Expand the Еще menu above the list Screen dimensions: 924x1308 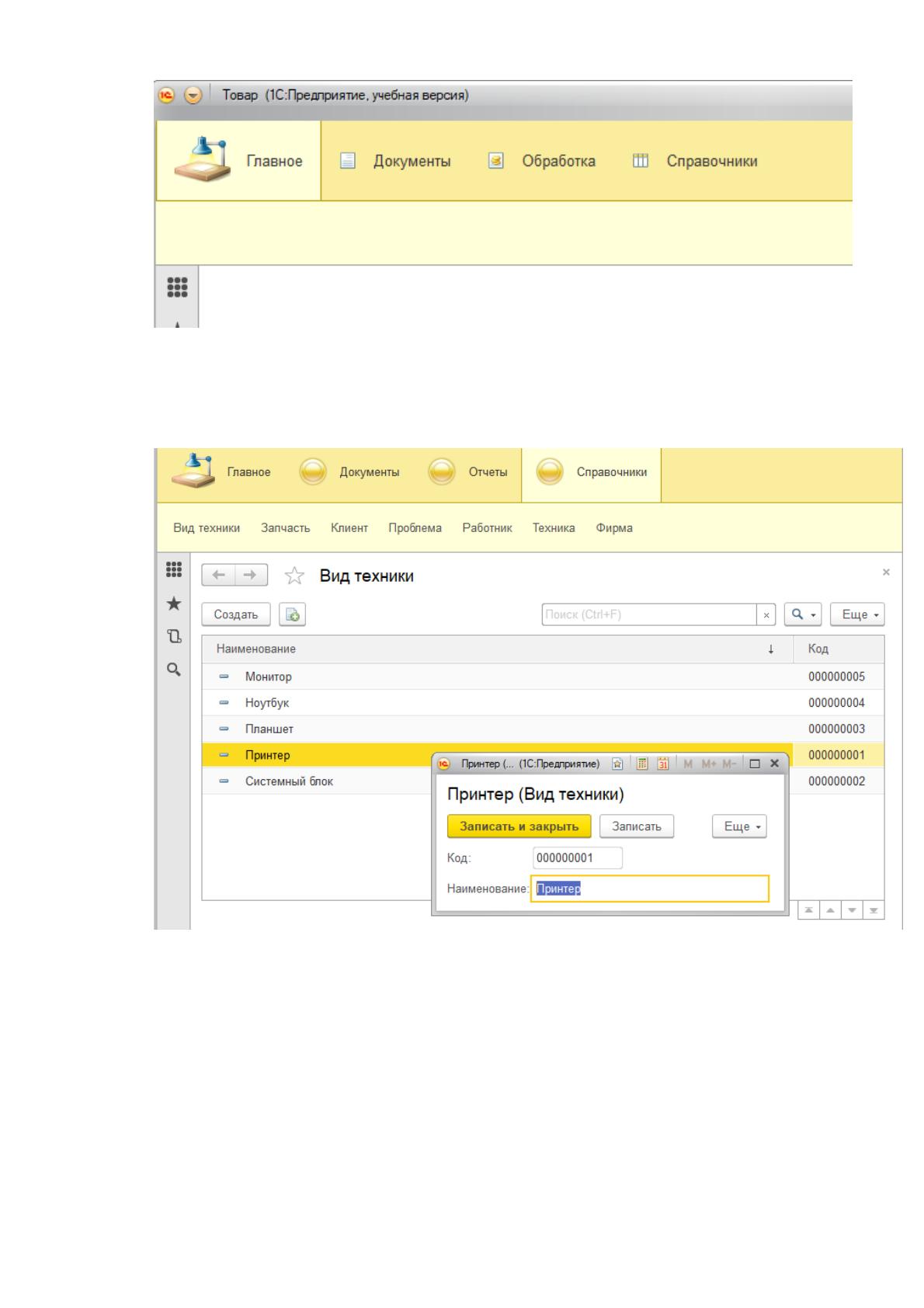click(x=857, y=614)
